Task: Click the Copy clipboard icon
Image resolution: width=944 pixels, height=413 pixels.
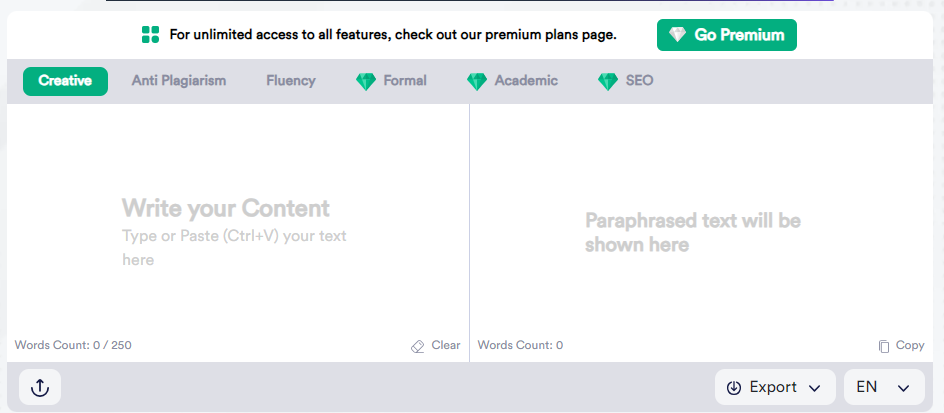Action: pos(884,346)
